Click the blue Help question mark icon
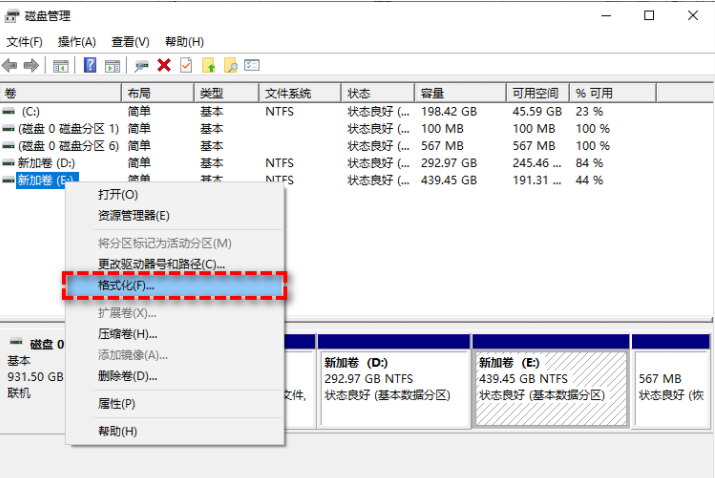 (x=90, y=66)
